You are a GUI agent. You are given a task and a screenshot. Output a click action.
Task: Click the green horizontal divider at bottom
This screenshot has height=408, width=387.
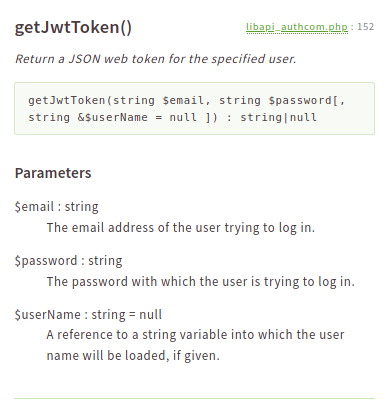(194, 398)
